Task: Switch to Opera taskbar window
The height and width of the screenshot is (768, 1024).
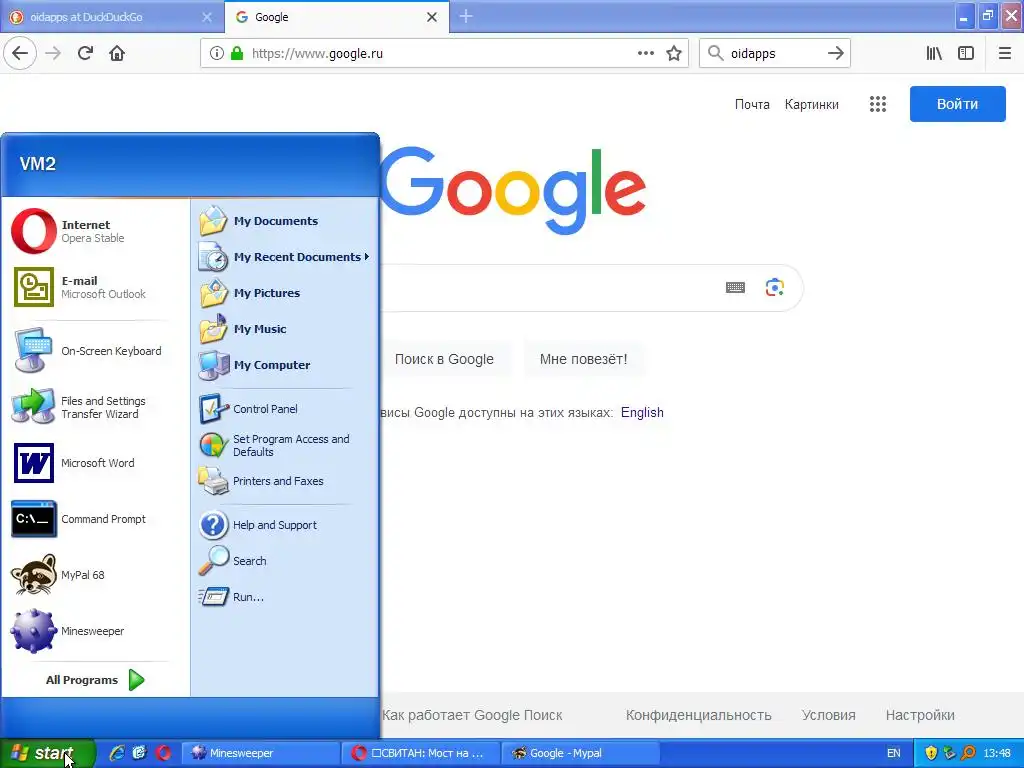Action: (421, 753)
